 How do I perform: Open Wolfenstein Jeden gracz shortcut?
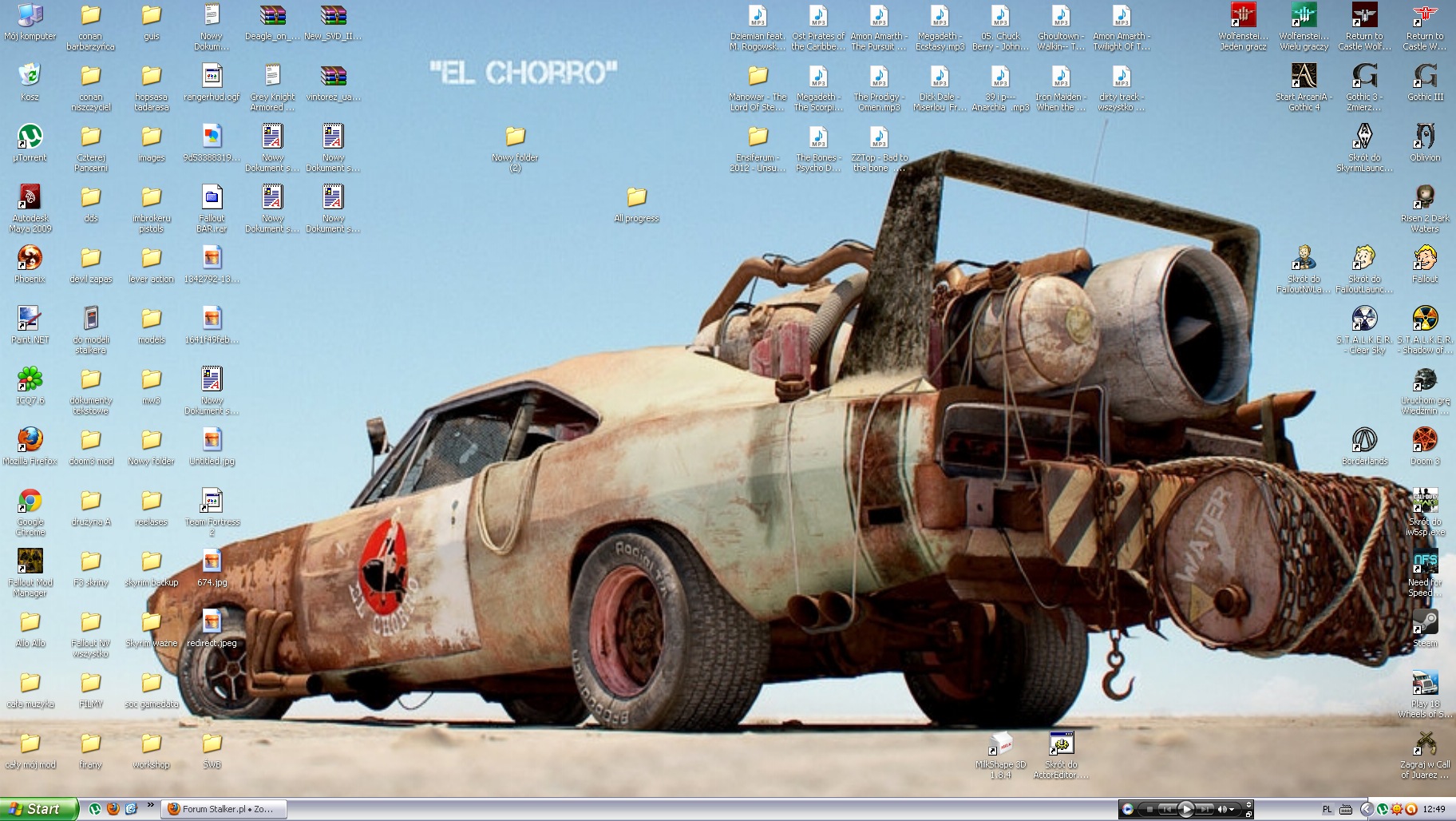pos(1243,26)
